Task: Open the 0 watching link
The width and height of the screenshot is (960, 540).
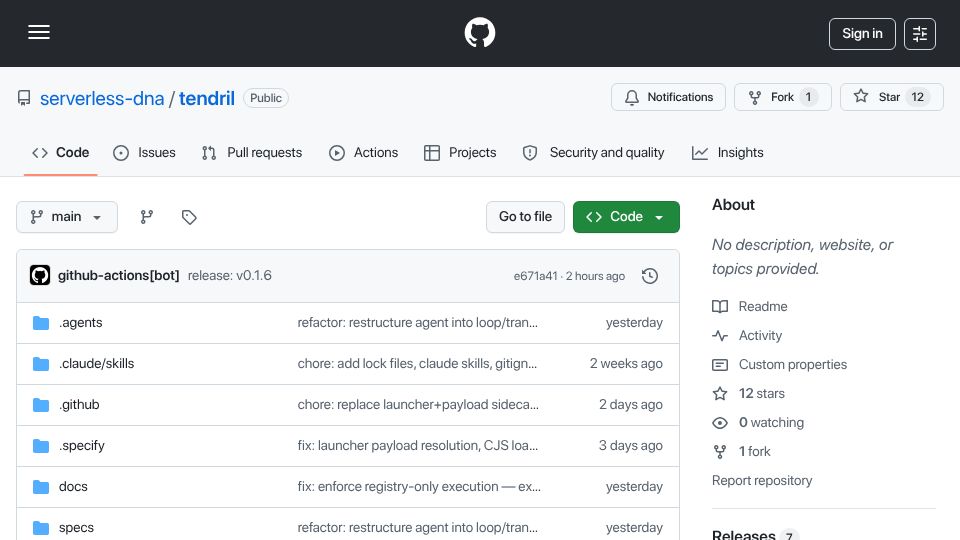Action: (x=771, y=422)
